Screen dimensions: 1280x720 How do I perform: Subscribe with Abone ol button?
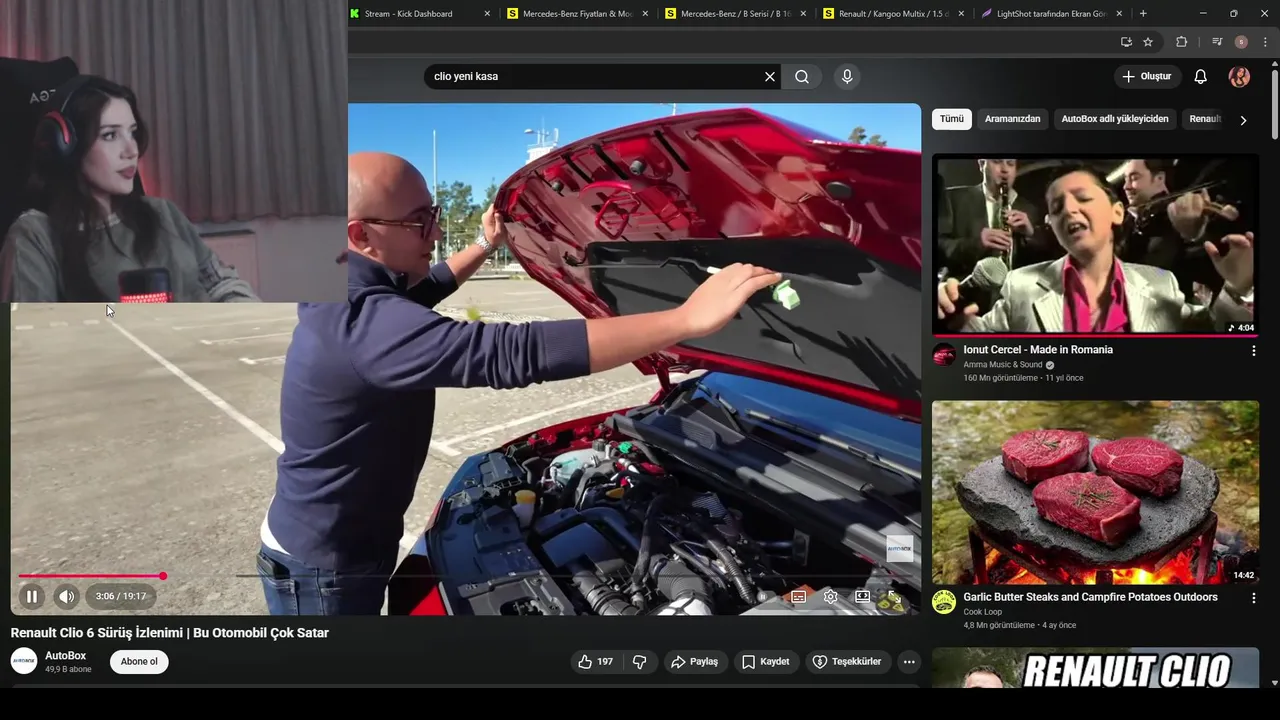click(x=139, y=662)
